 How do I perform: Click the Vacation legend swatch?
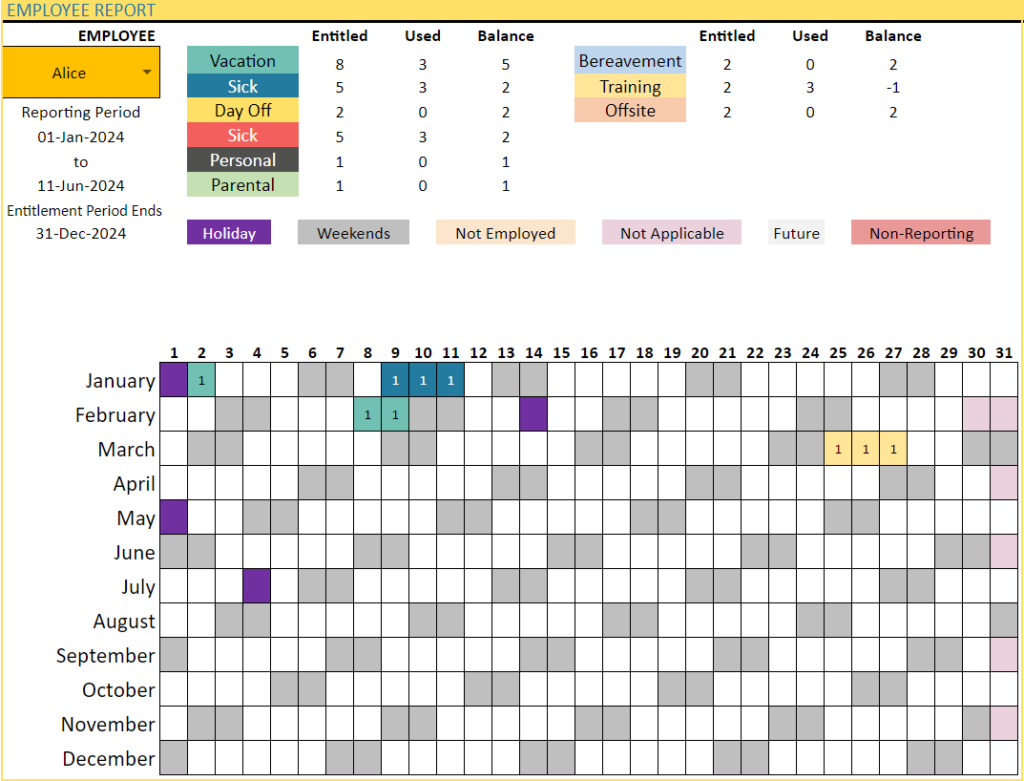pyautogui.click(x=242, y=61)
